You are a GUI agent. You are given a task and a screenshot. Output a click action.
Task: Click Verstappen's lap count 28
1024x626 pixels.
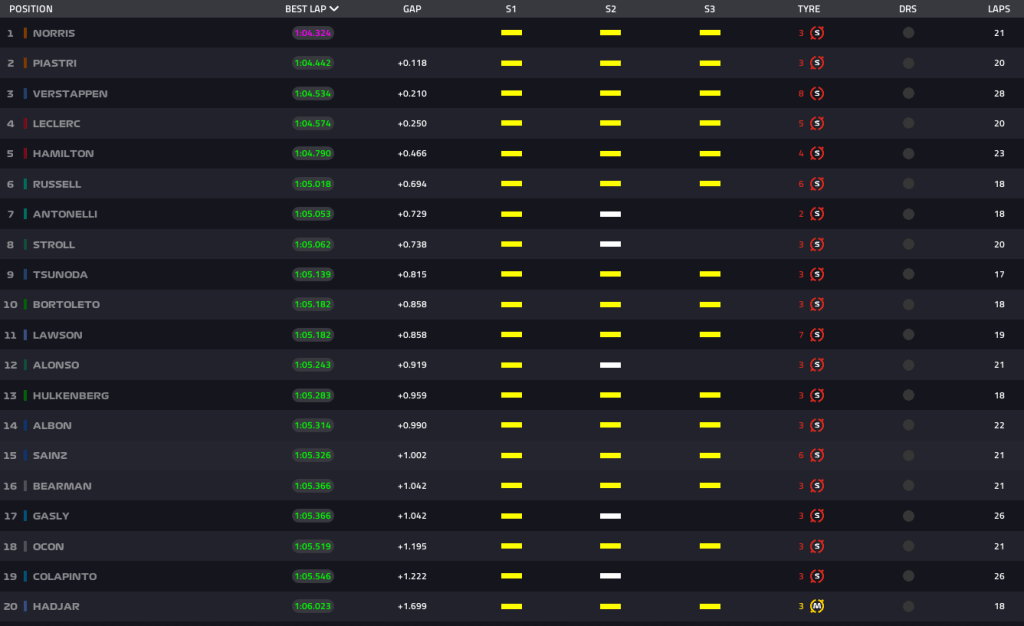tap(999, 93)
